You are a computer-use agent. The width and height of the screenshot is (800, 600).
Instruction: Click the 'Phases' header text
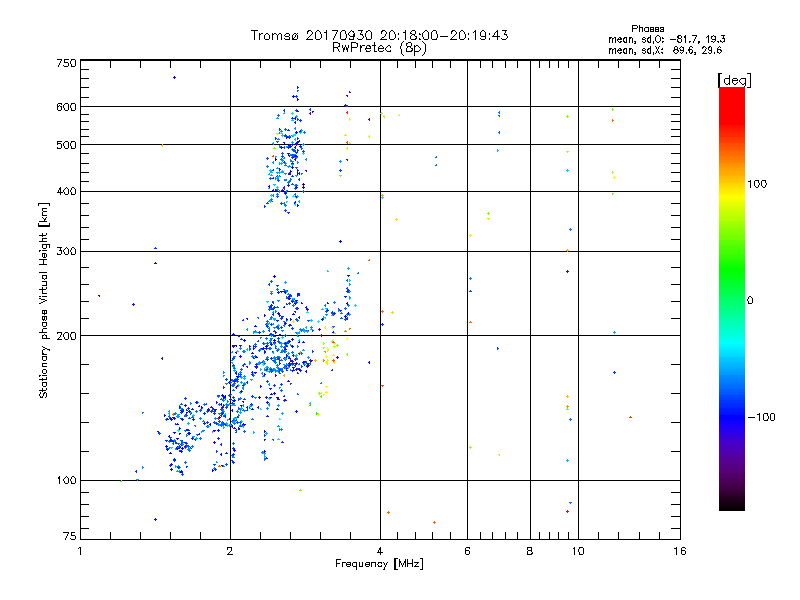pos(647,29)
